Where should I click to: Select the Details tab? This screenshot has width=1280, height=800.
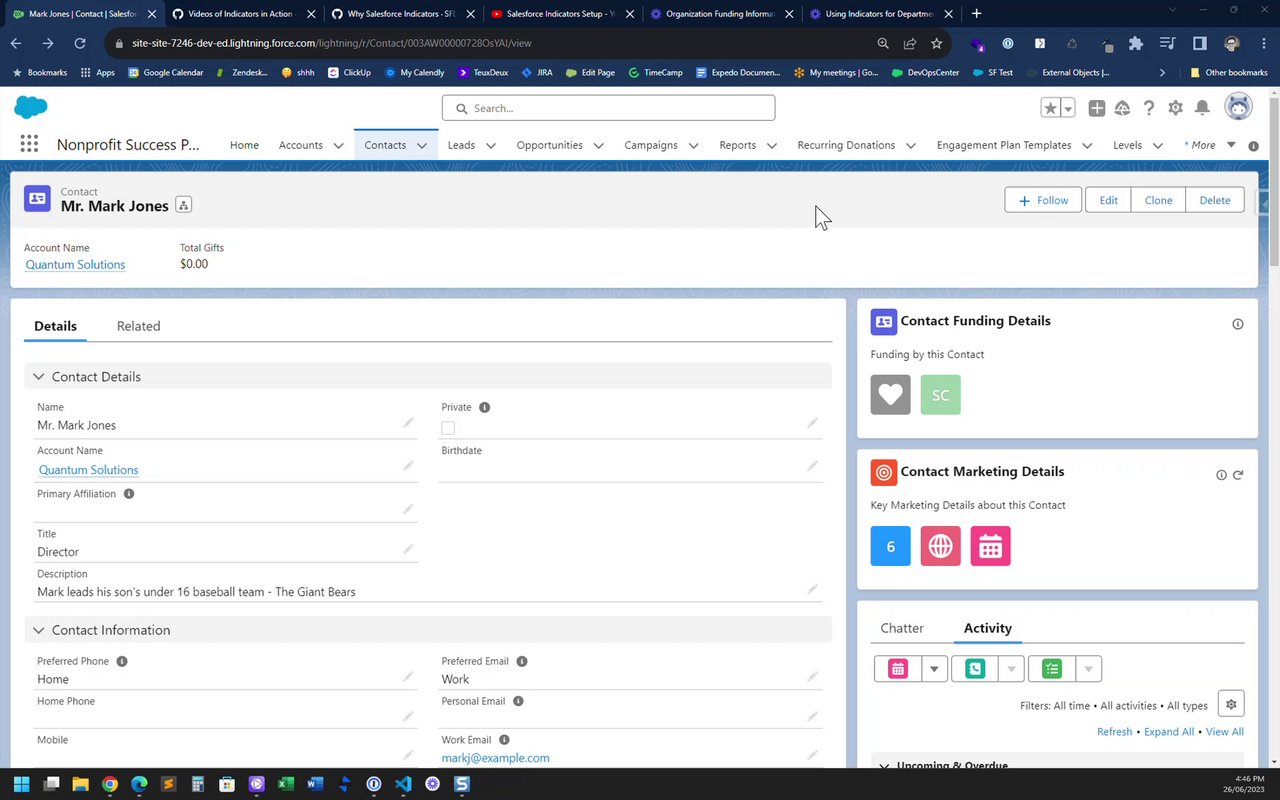pos(55,326)
